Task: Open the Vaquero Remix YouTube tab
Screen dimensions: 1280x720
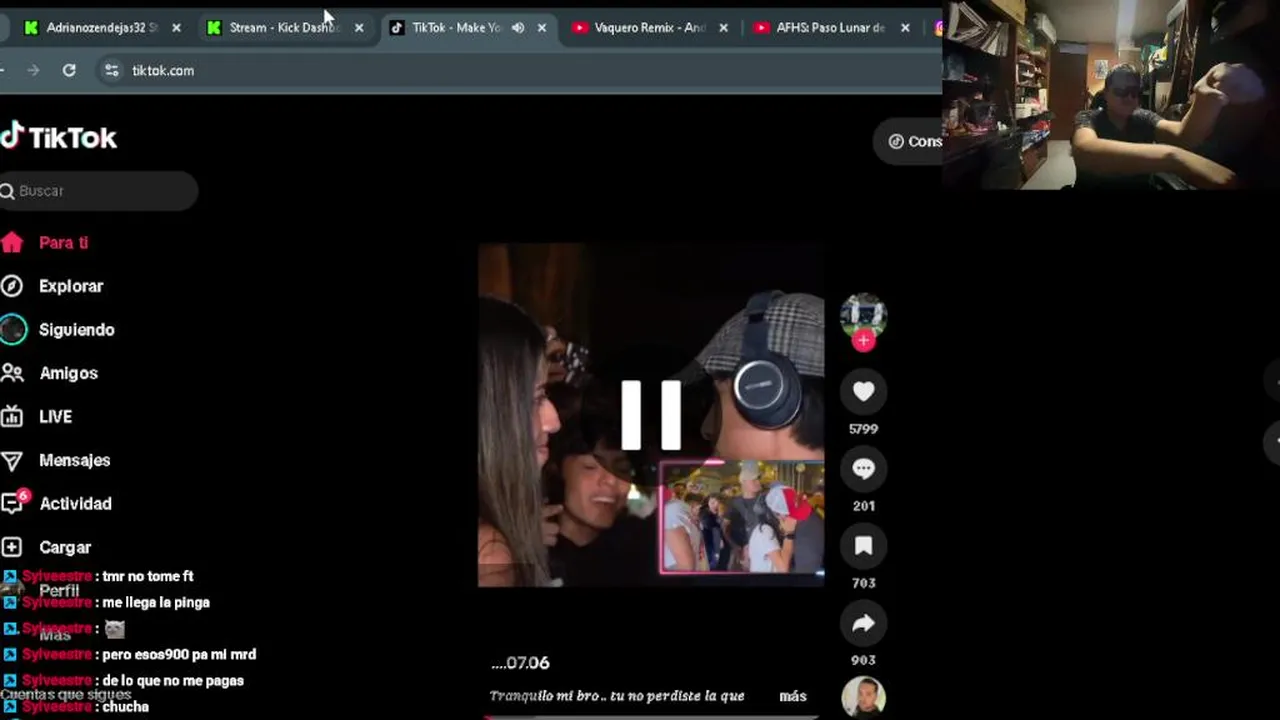Action: (x=649, y=28)
